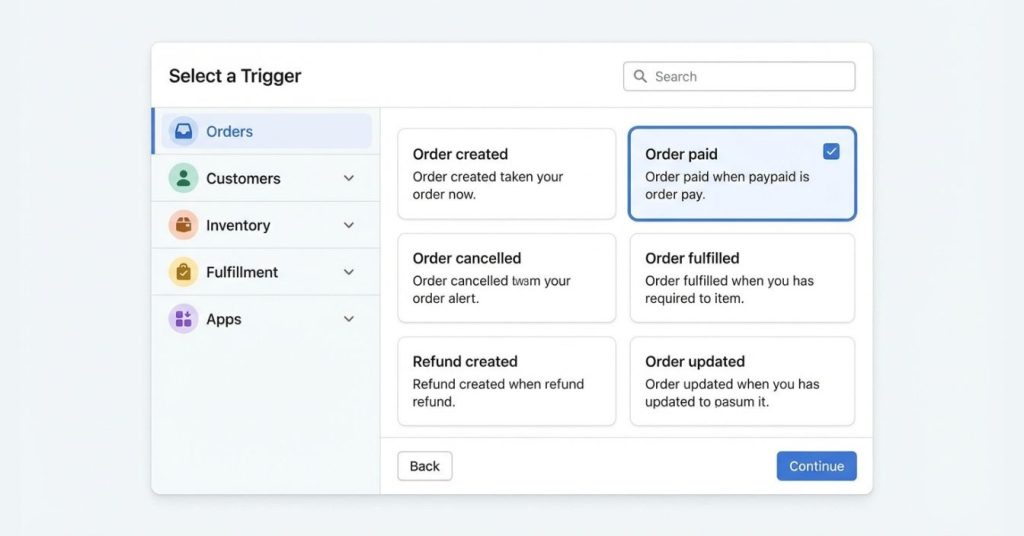Click the Inventory box icon

183,225
